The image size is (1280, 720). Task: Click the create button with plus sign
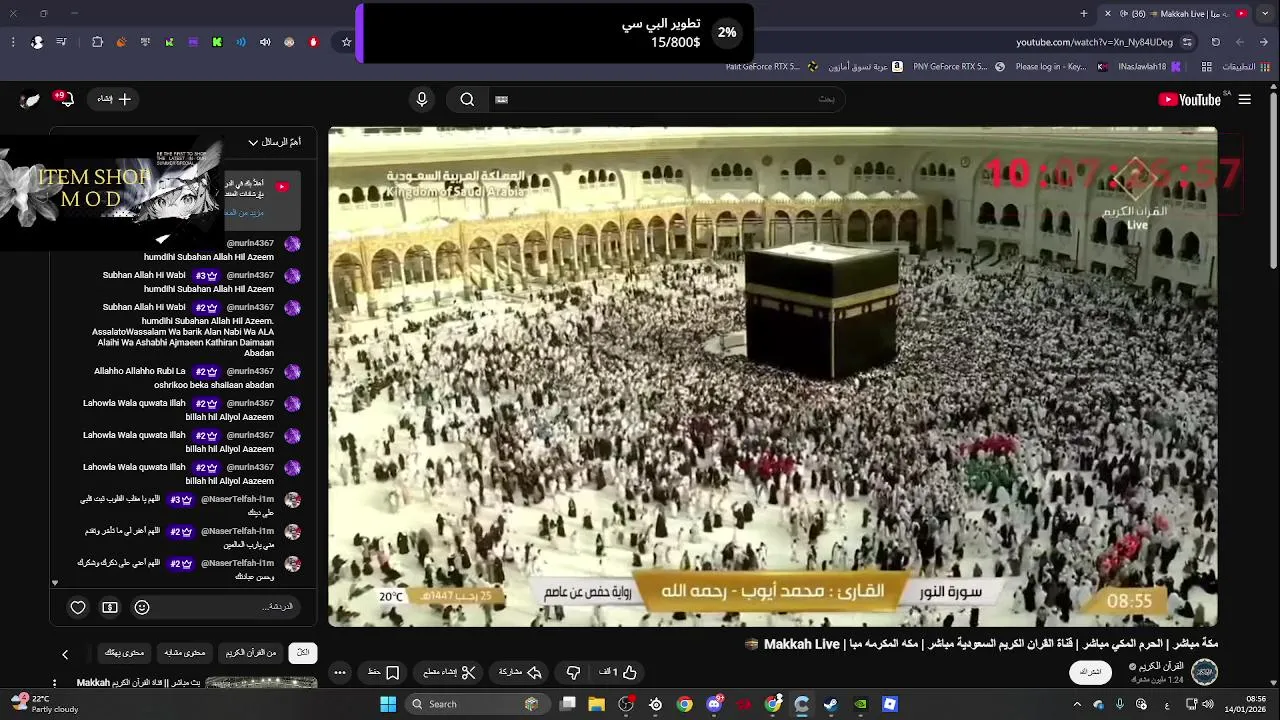point(114,99)
